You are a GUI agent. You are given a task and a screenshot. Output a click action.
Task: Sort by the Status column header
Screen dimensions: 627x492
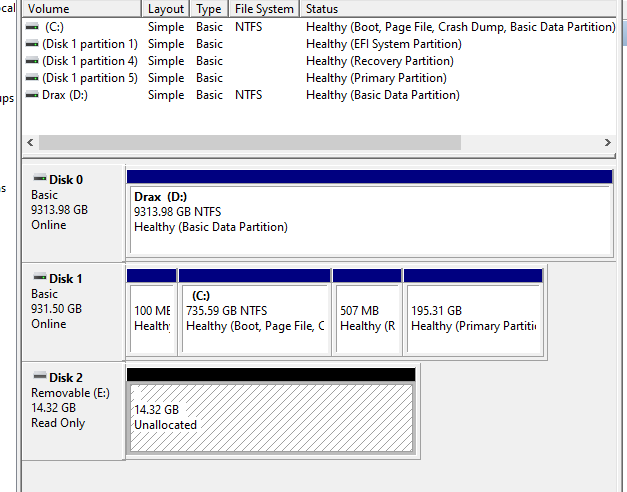458,8
